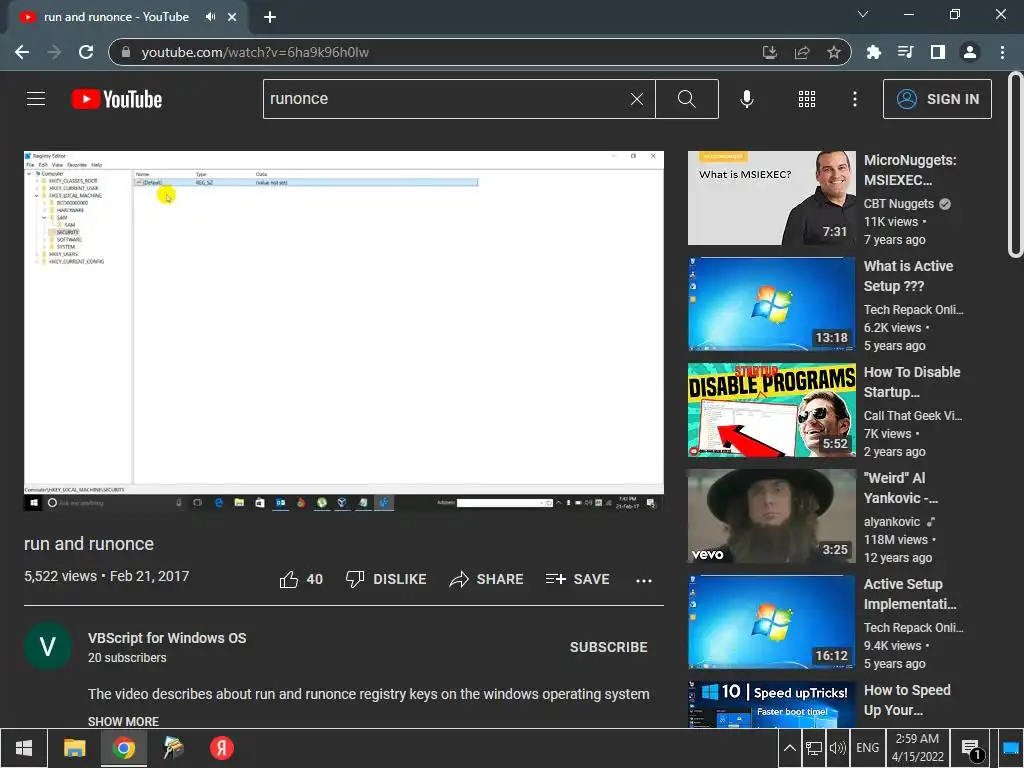Open VBScript for Windows OS channel avatar
This screenshot has height=768, width=1024.
tap(48, 646)
